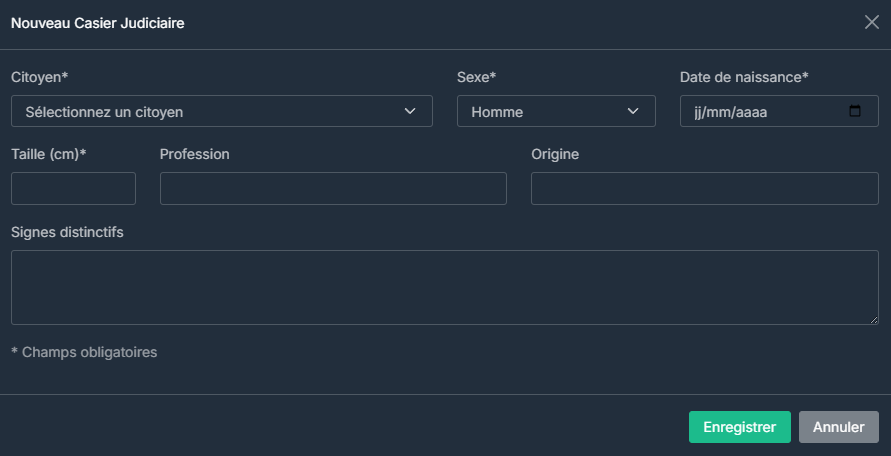Click the textarea resize handle corner

874,321
